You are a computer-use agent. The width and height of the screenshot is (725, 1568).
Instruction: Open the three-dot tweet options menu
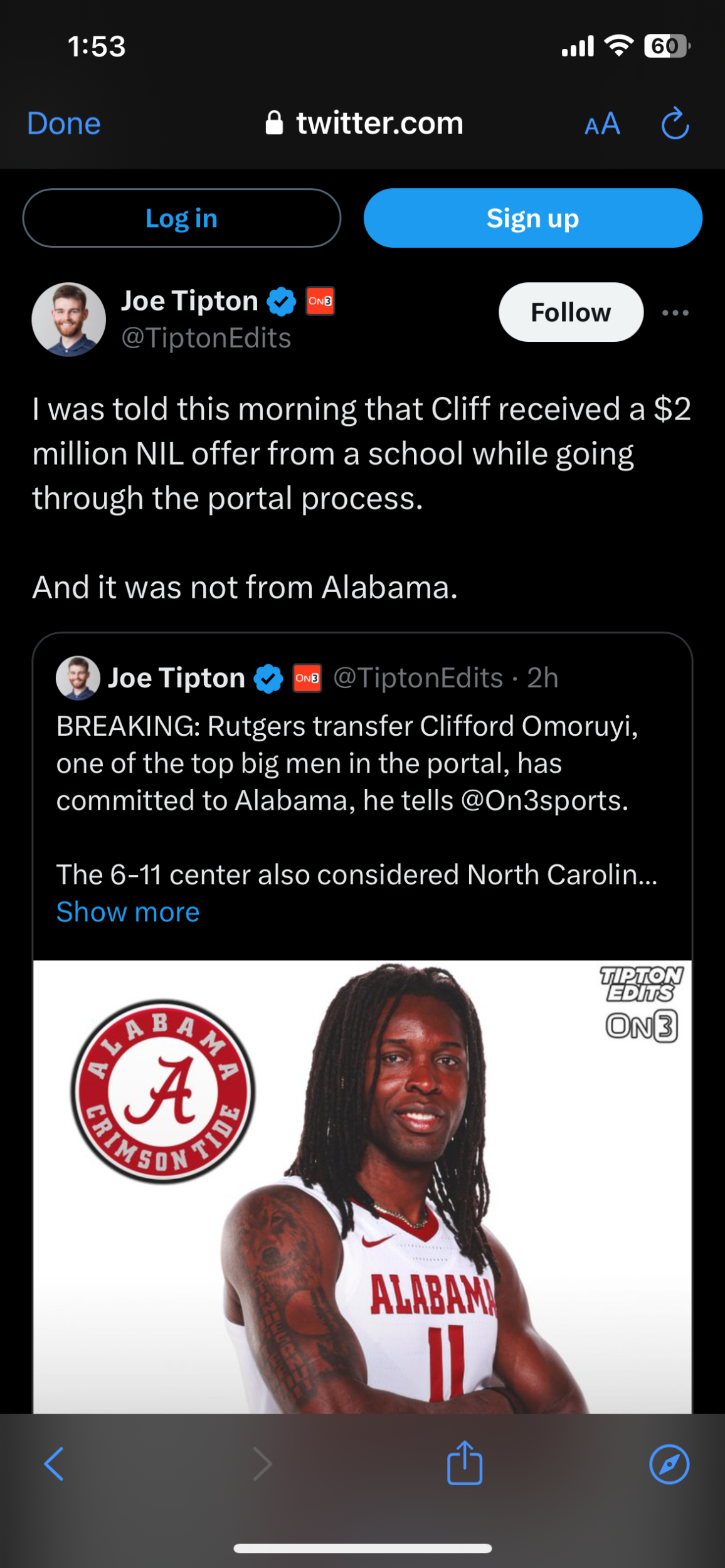click(x=675, y=312)
